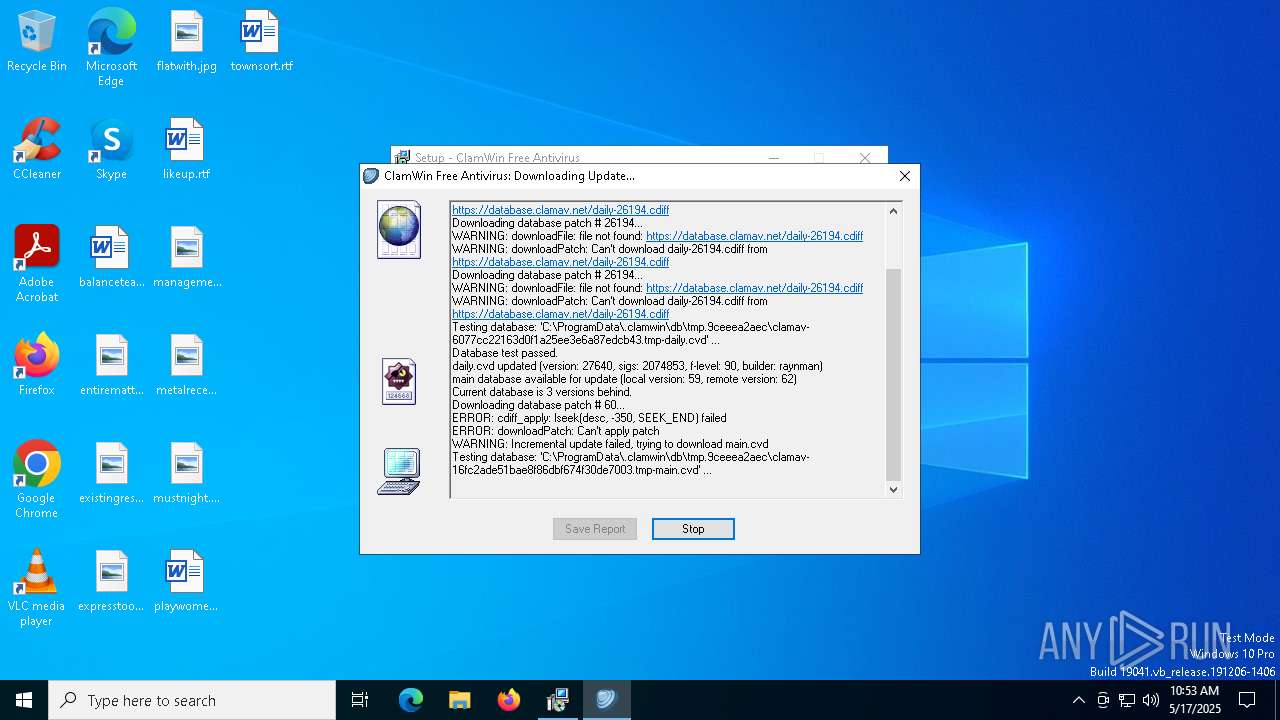Click scroll up arrow in update log

tap(894, 211)
